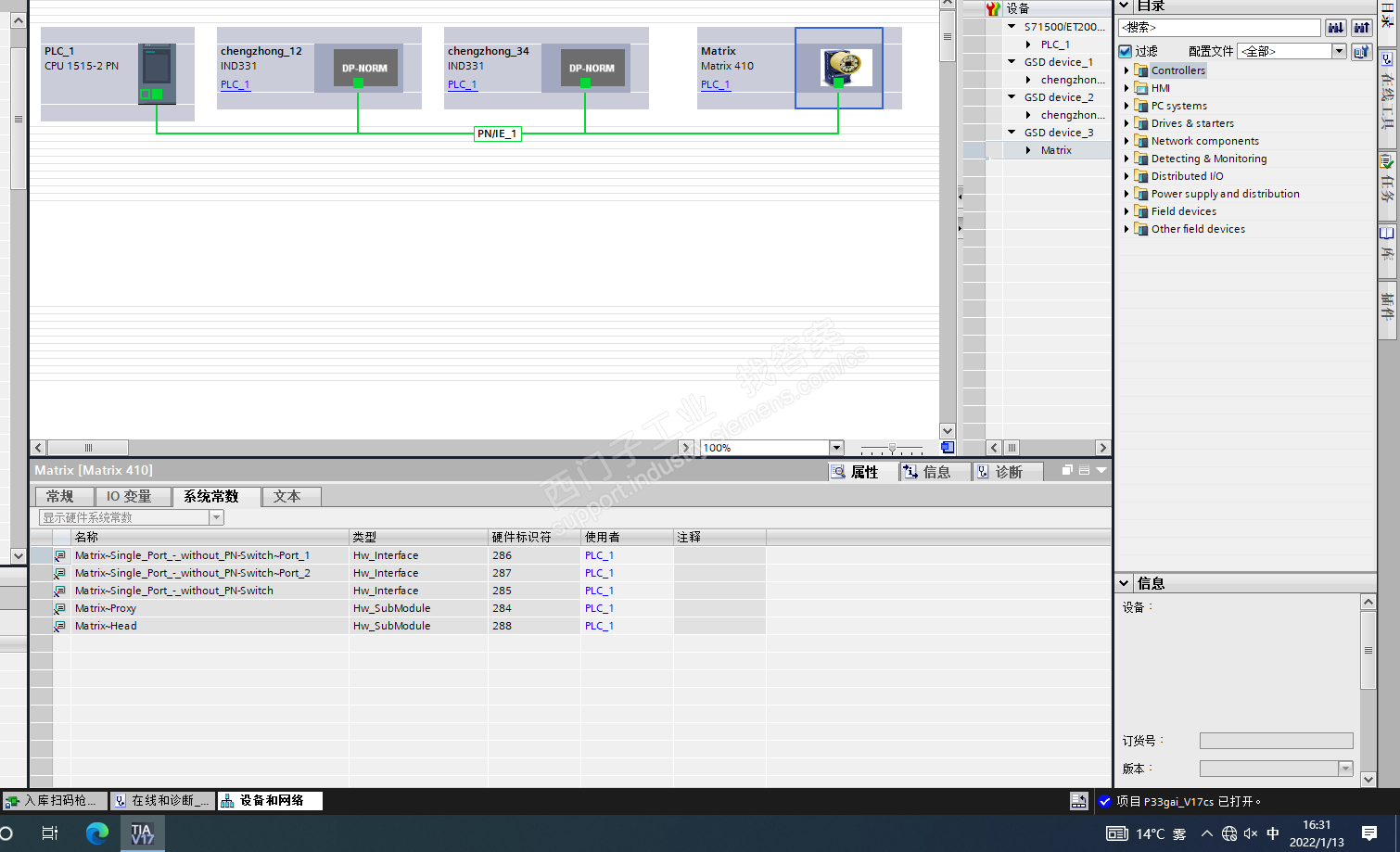The image size is (1400, 852).
Task: Click the Matrix~Head row constant icon
Action: [60, 627]
